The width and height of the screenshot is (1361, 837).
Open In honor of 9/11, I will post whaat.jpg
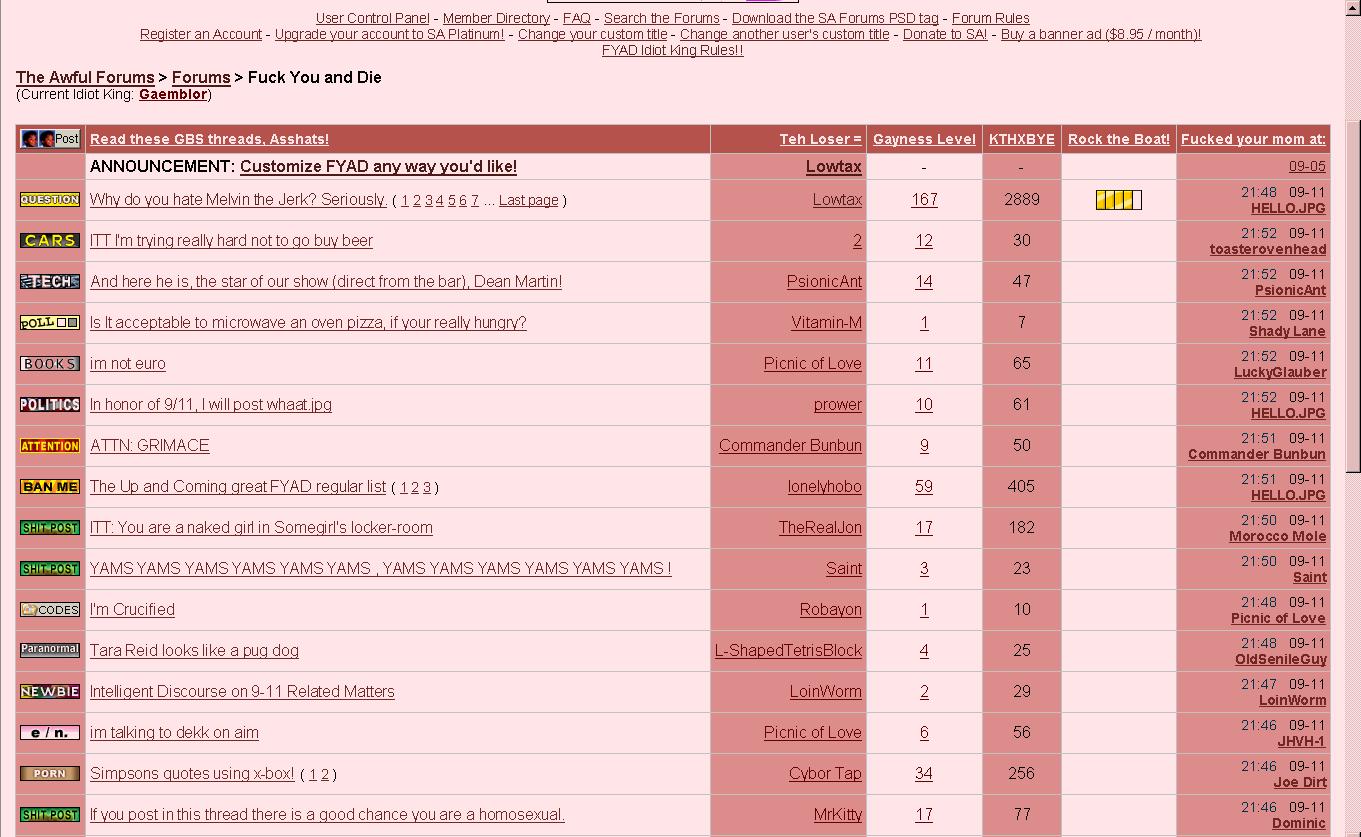tap(211, 405)
